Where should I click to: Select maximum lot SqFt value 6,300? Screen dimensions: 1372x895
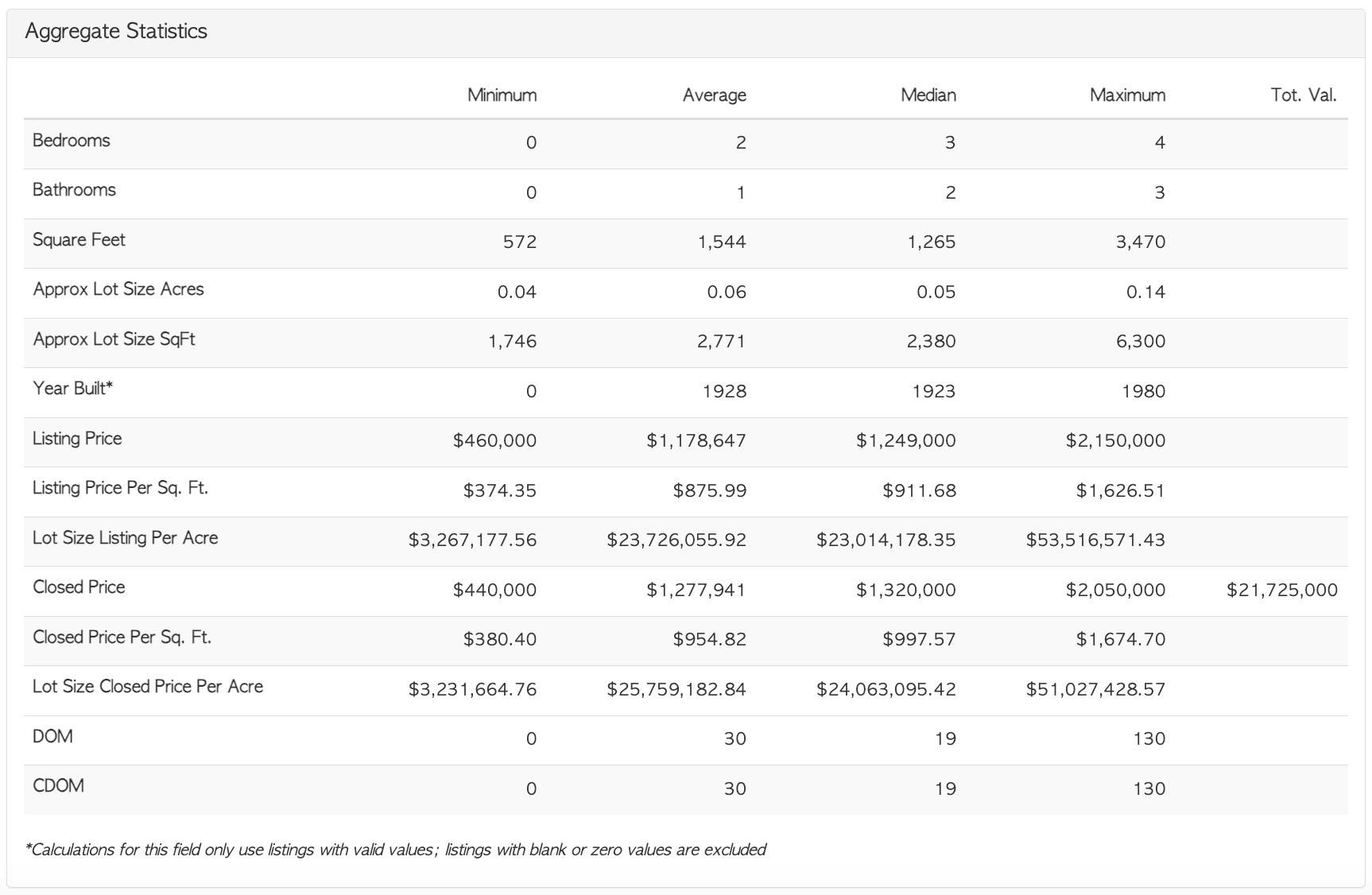pyautogui.click(x=1141, y=341)
